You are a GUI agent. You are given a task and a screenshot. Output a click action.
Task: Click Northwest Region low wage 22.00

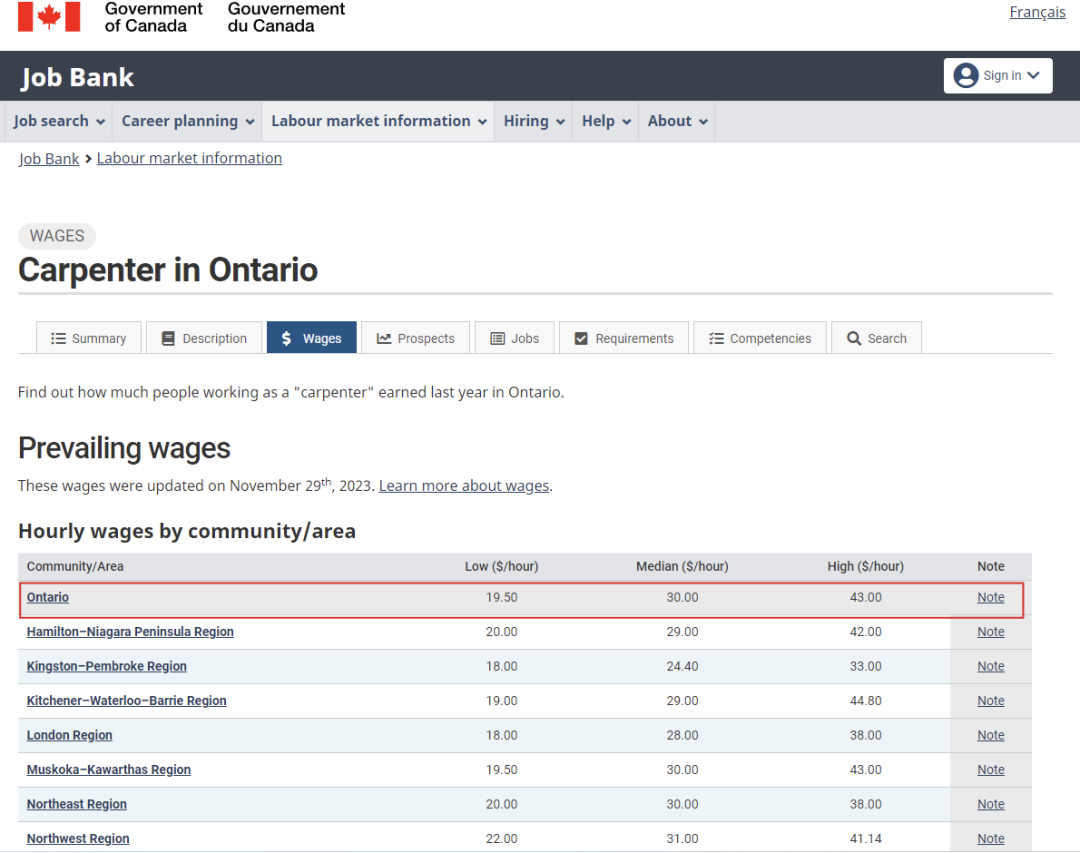click(x=501, y=839)
